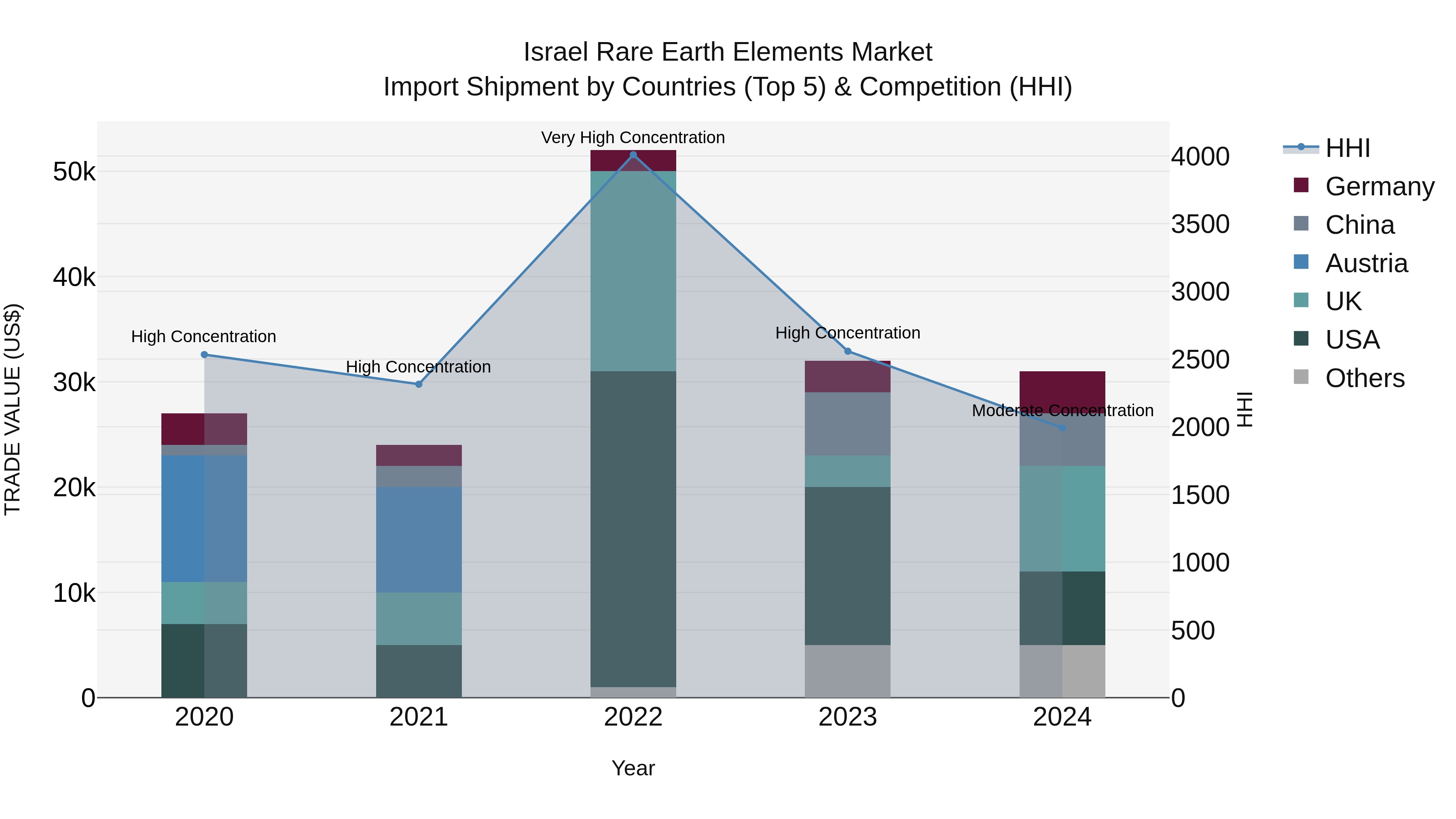Screen dimensions: 1456x819
Task: Click the UK segment of the 2022 bar
Action: pos(633,271)
